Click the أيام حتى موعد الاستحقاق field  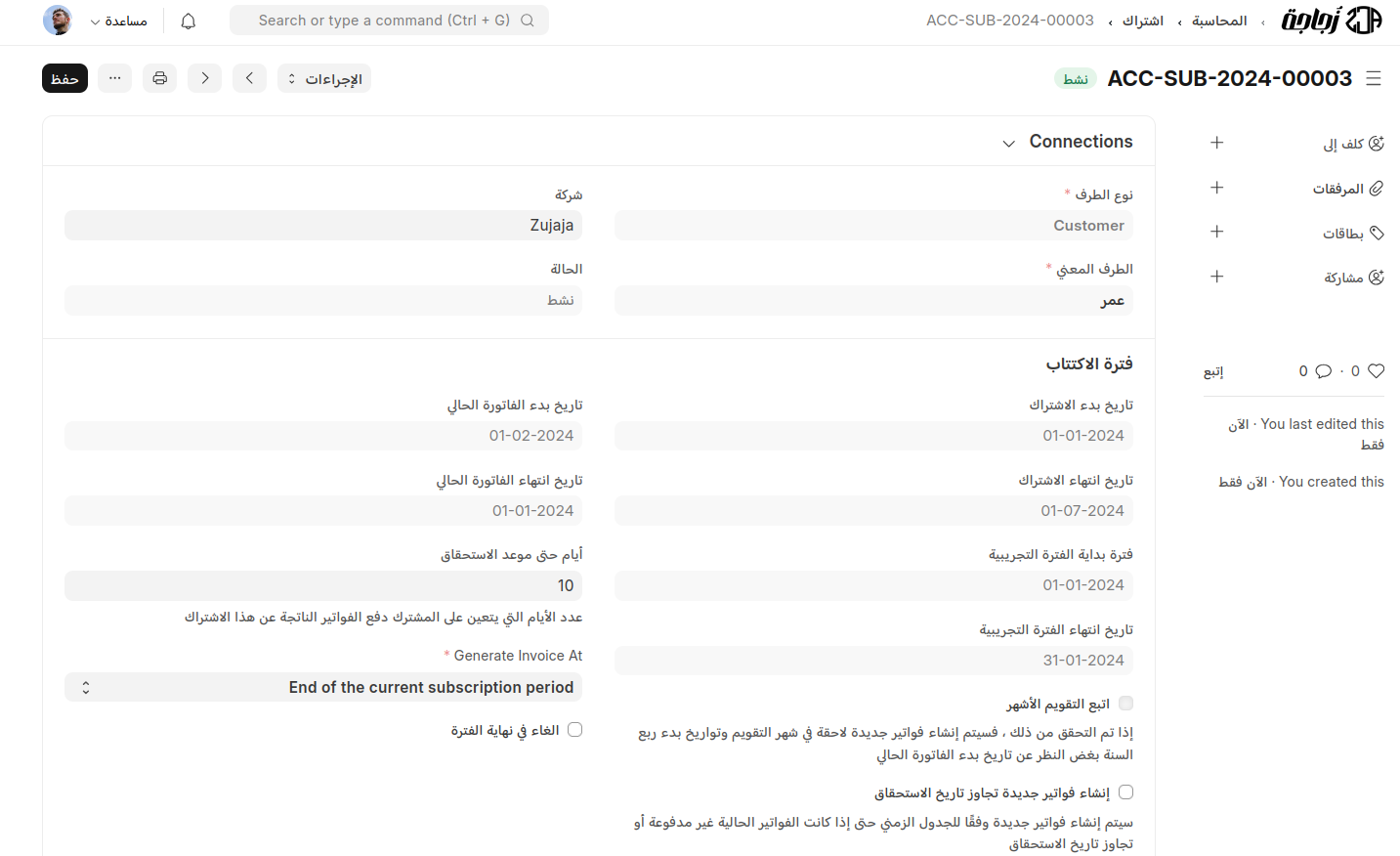323,585
